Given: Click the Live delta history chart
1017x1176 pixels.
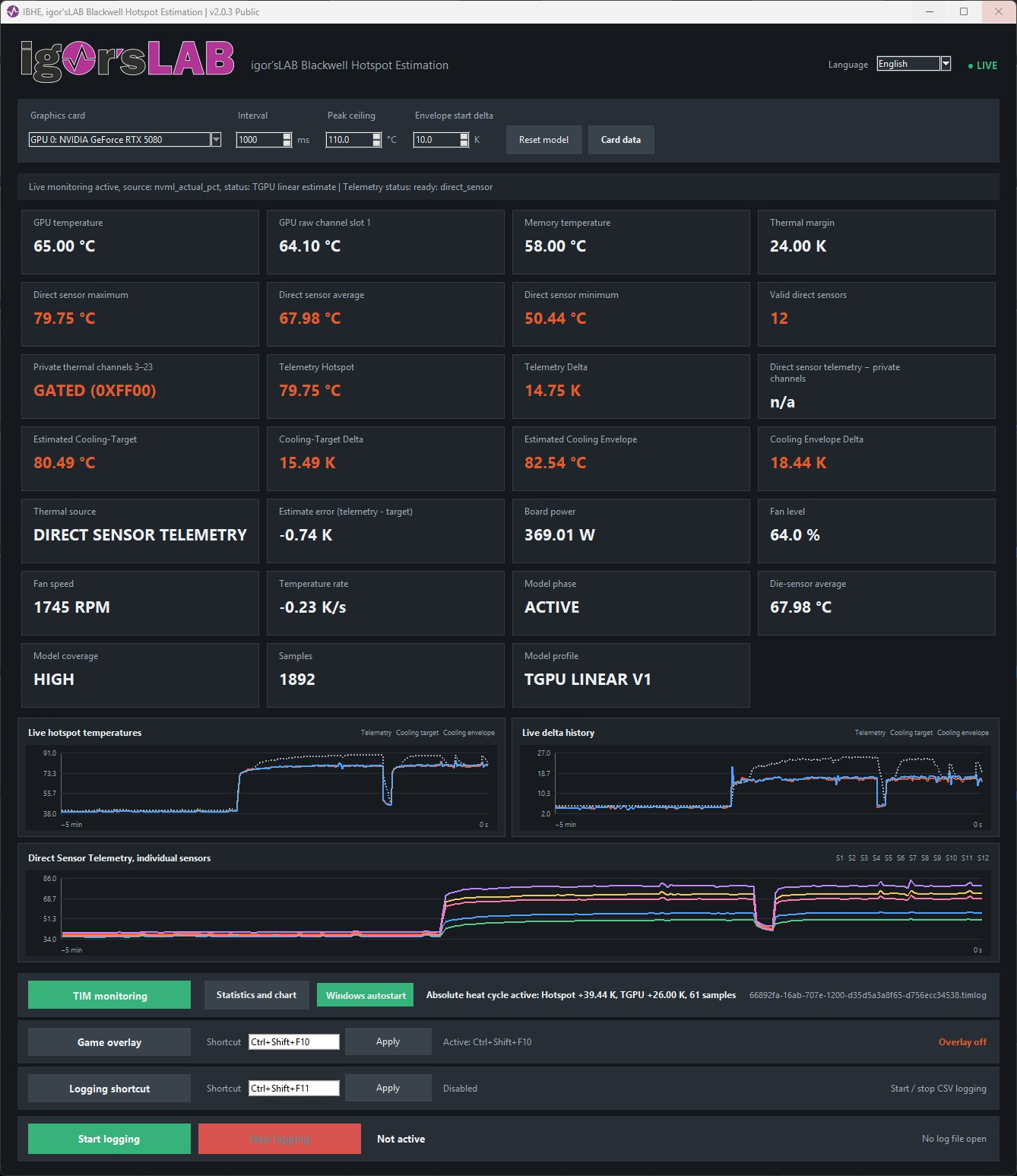Looking at the screenshot, I should pos(756,788).
